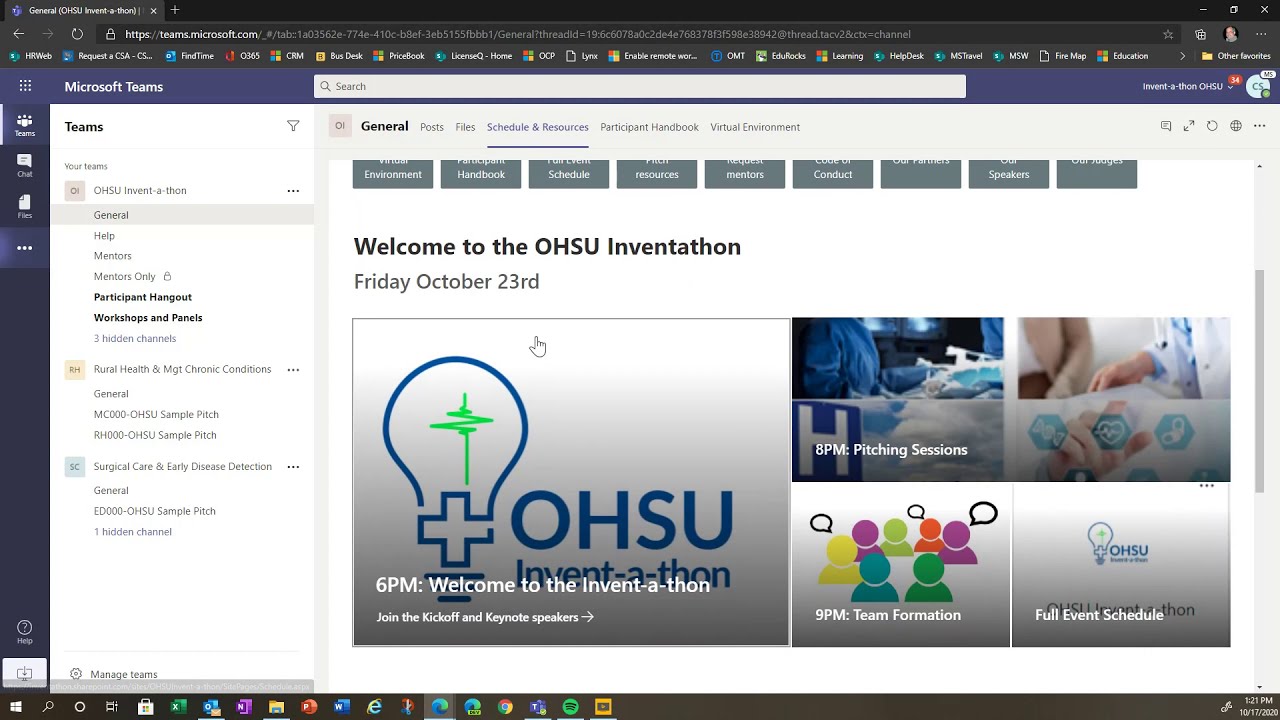Click the Participant Handbook quick link button
Viewport: 1280px width, 720px height.
coord(481,173)
